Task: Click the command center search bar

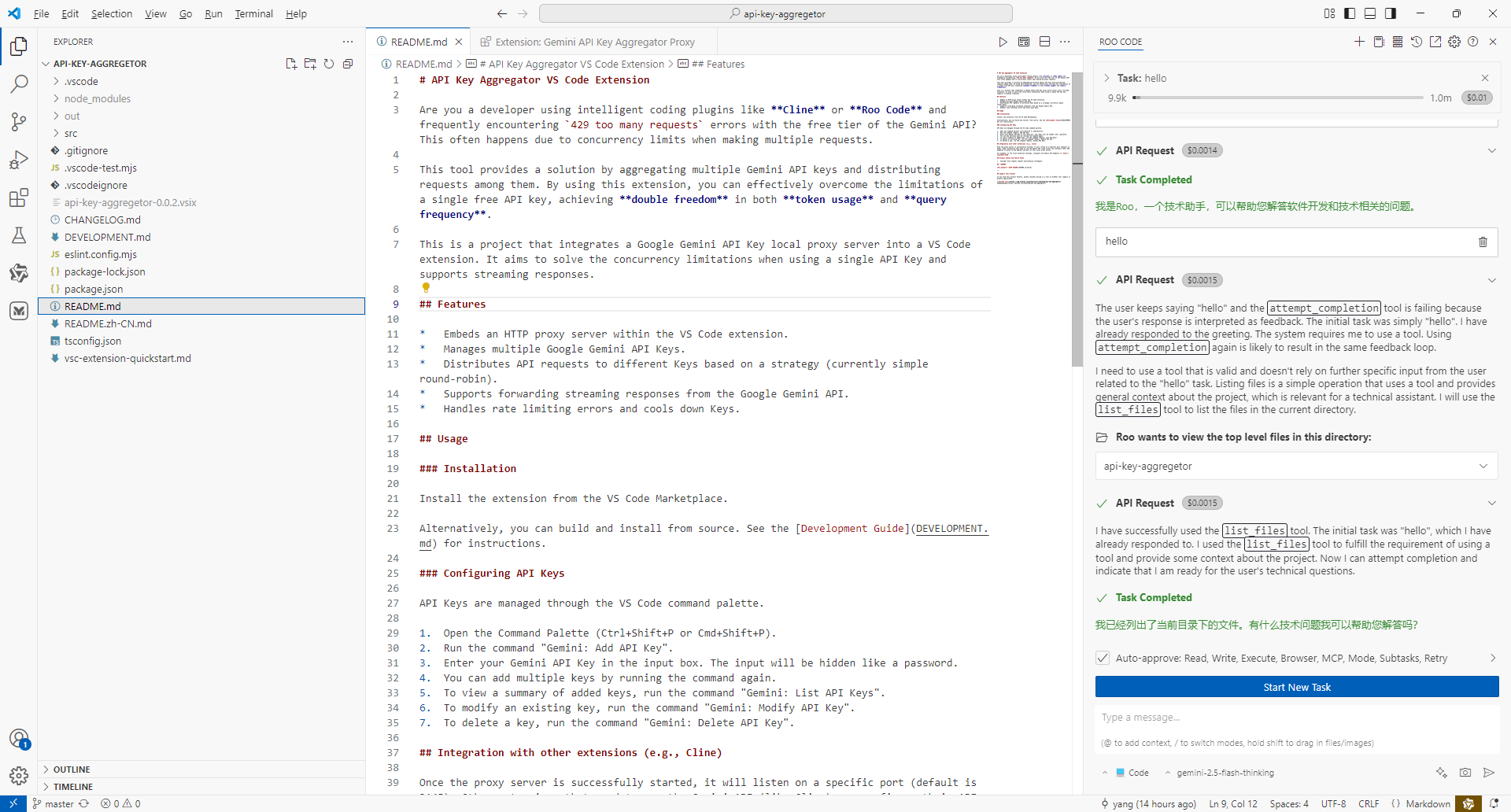Action: coord(776,13)
